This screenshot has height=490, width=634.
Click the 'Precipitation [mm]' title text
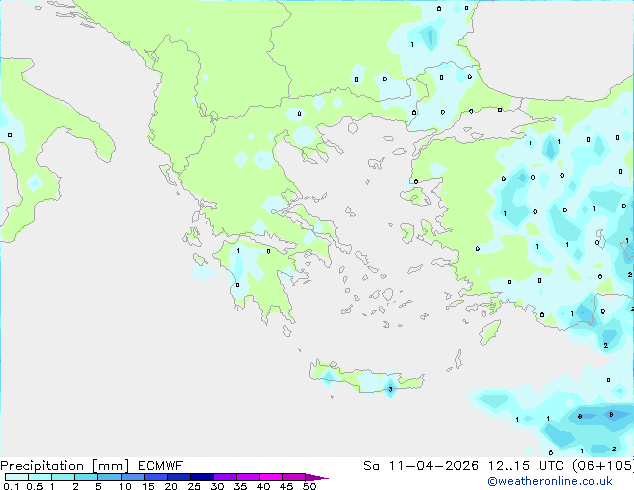coord(65,466)
